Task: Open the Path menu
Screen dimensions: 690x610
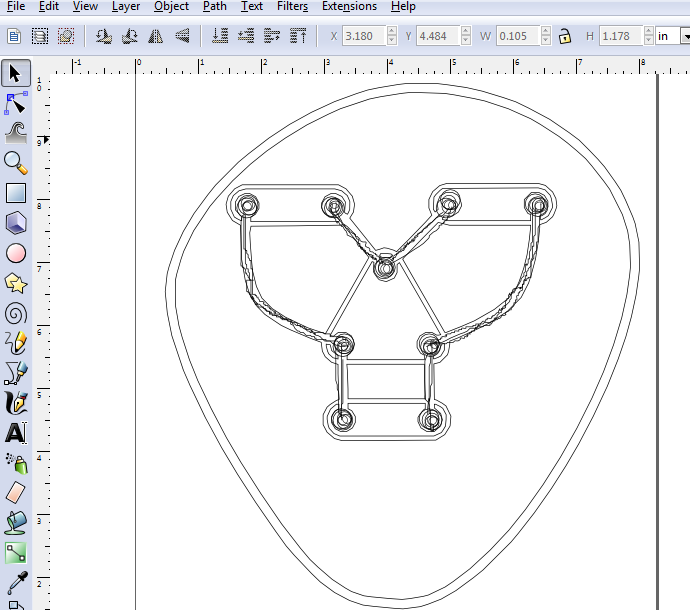Action: 215,6
